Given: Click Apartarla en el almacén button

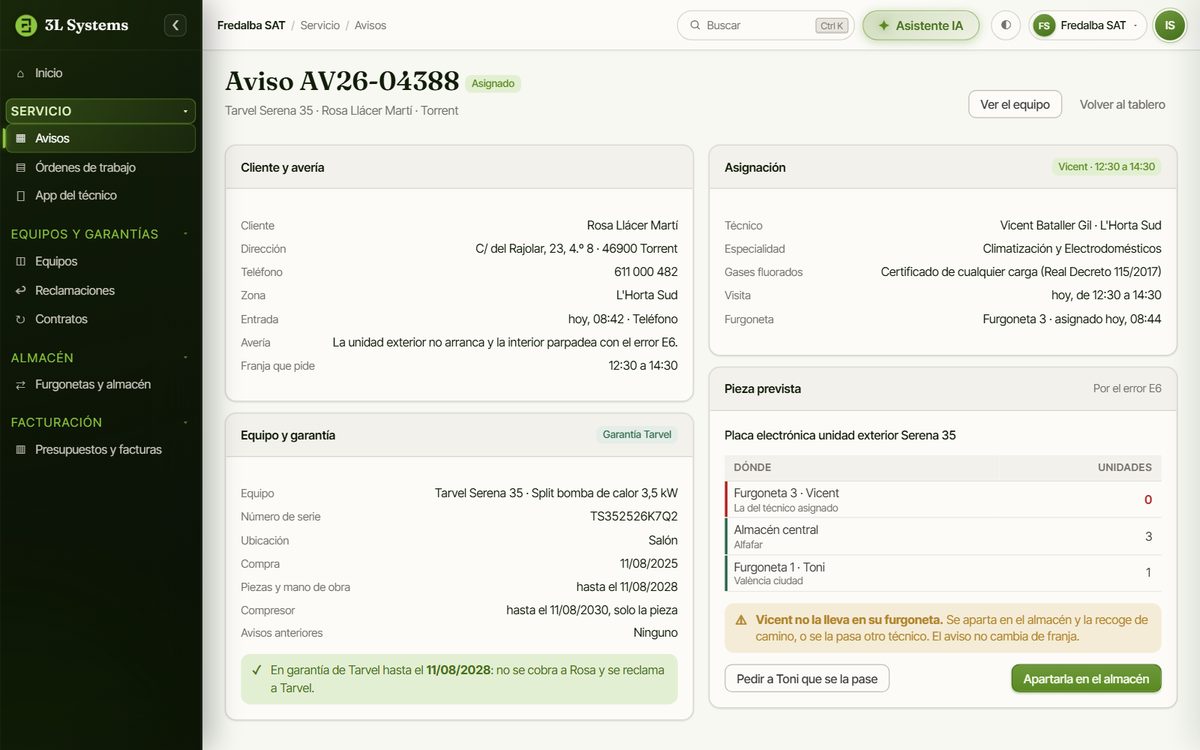Looking at the screenshot, I should 1086,679.
